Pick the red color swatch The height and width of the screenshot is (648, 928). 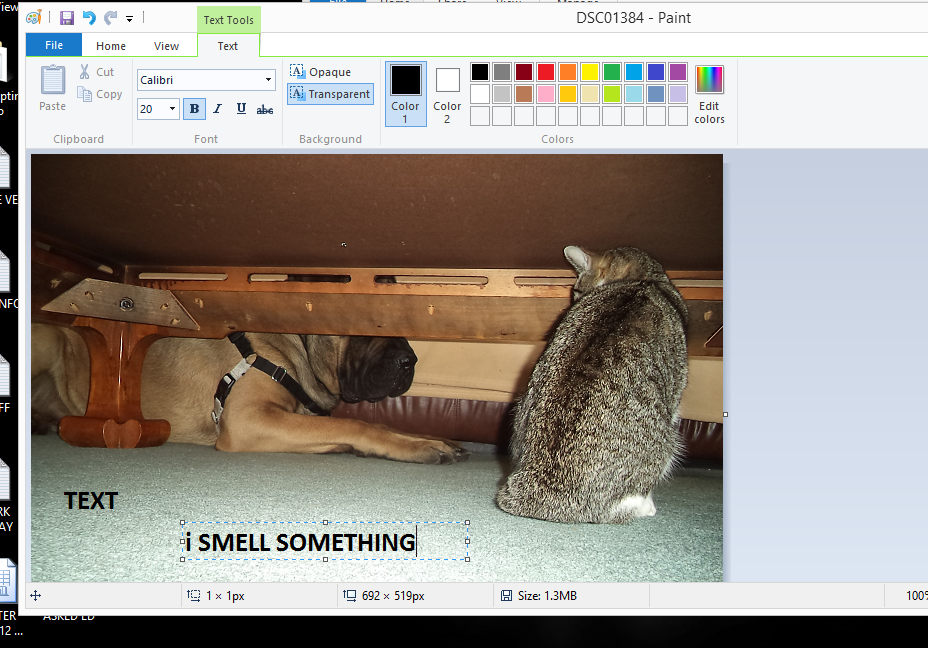(546, 72)
